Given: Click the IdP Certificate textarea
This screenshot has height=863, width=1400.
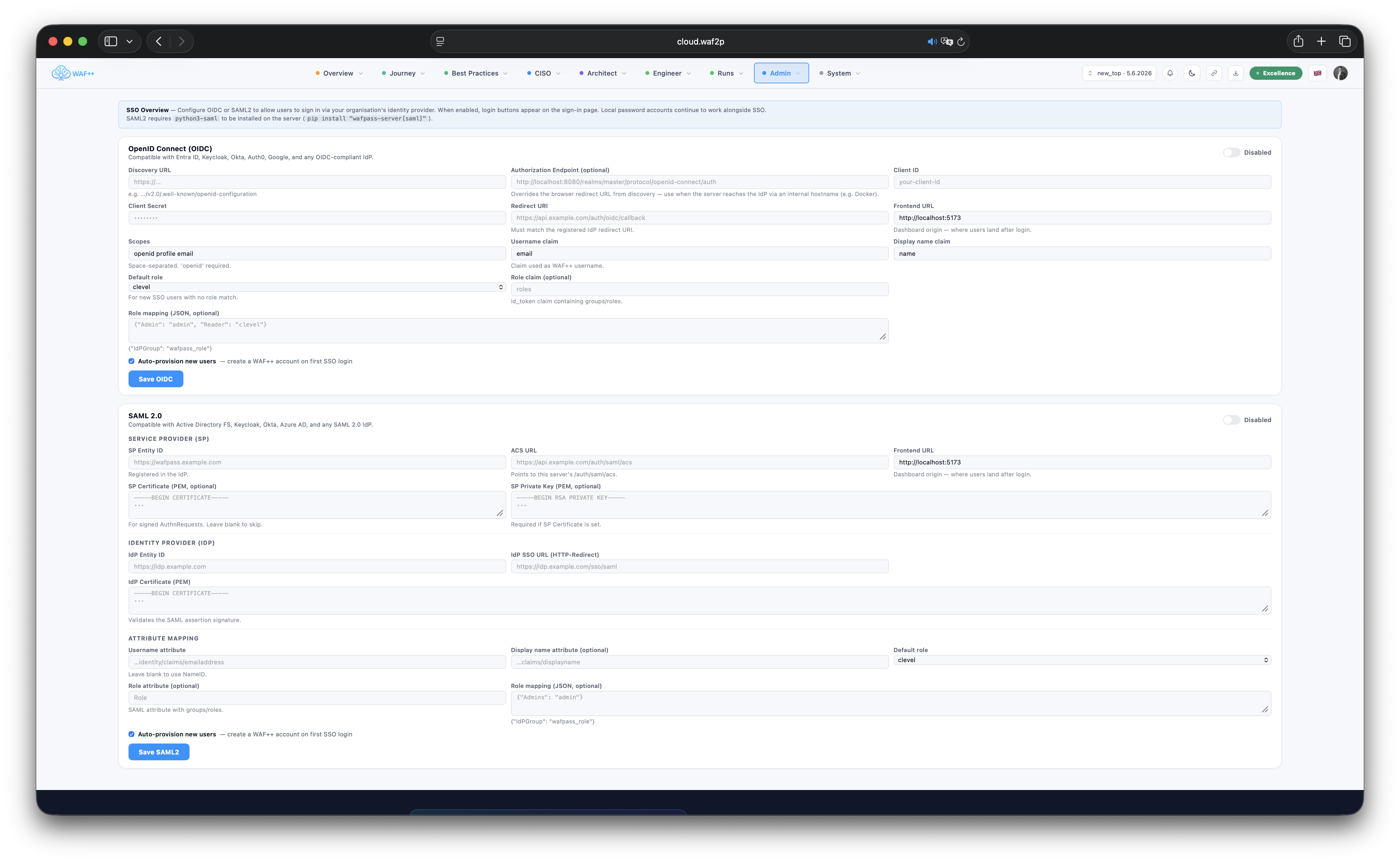Looking at the screenshot, I should pyautogui.click(x=699, y=600).
